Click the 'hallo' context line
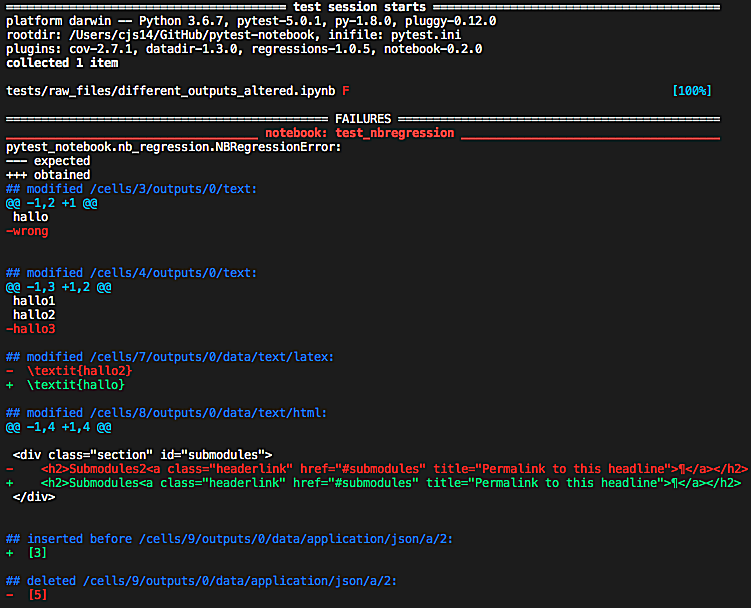This screenshot has height=608, width=751. (x=31, y=217)
